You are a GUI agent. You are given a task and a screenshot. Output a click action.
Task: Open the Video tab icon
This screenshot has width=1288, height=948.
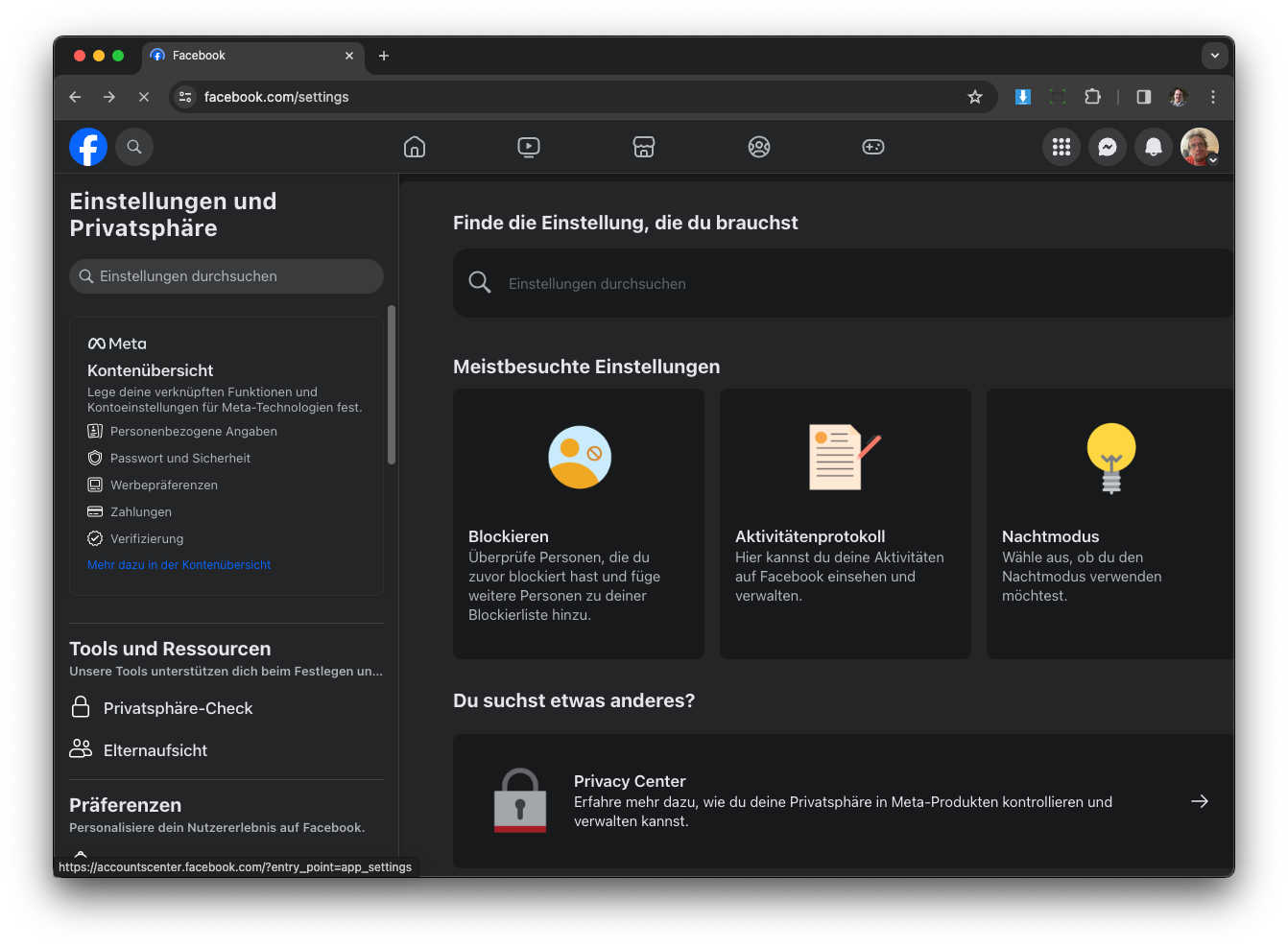pyautogui.click(x=529, y=147)
